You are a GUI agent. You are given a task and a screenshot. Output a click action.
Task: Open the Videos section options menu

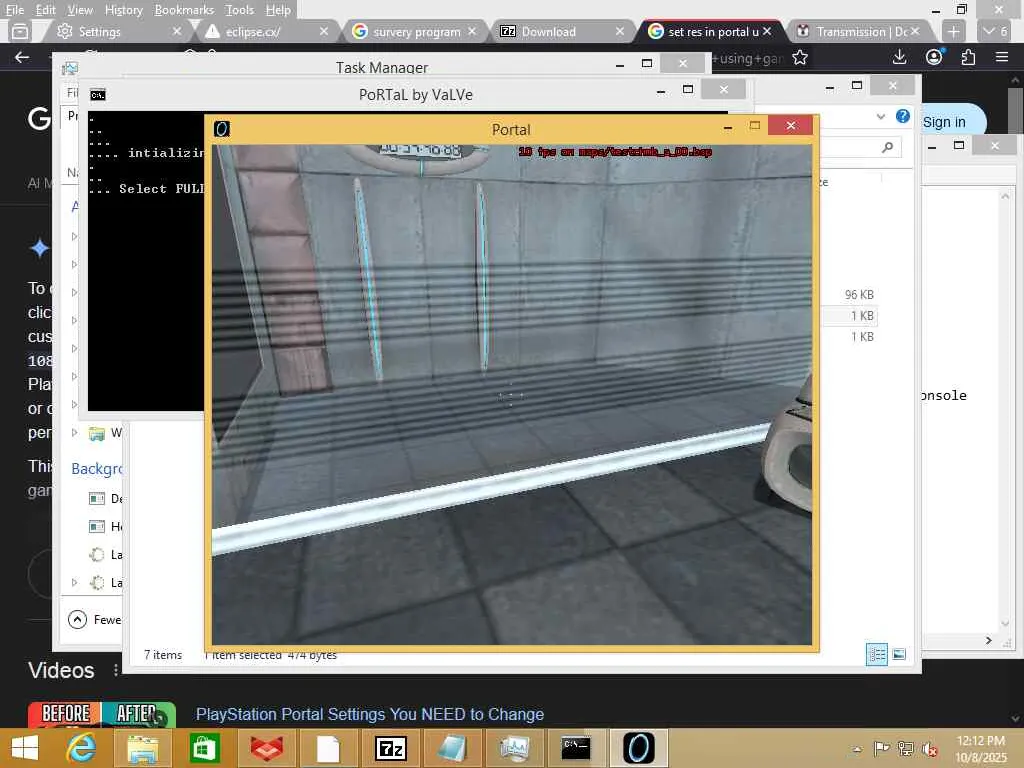(116, 671)
